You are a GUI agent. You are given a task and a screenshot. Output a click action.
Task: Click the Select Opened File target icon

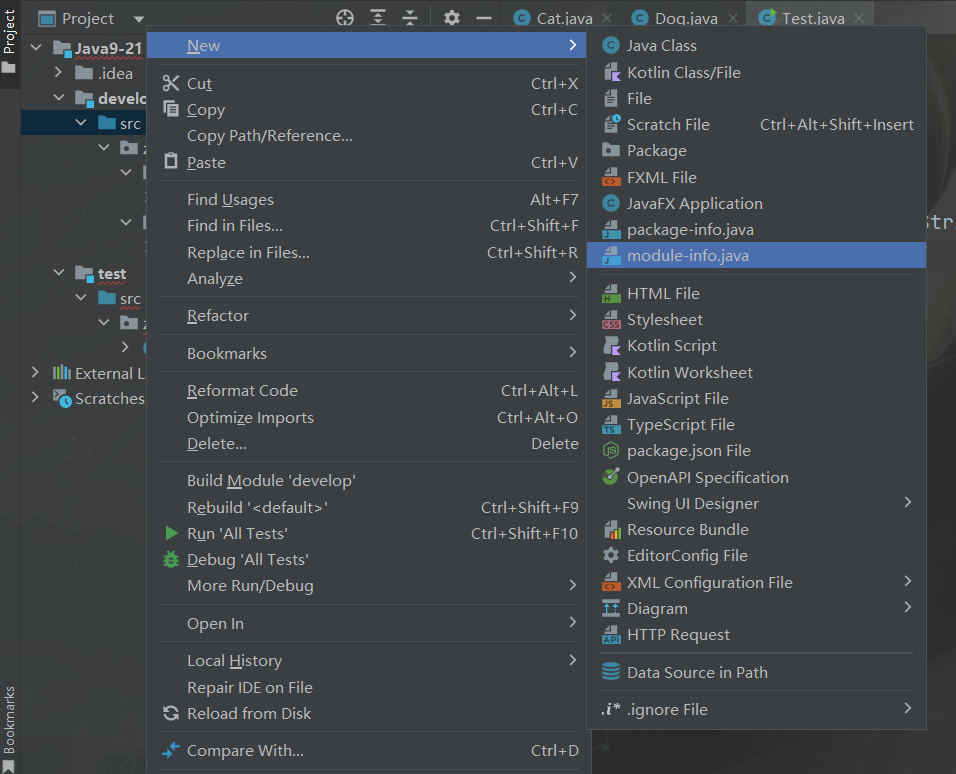click(345, 18)
